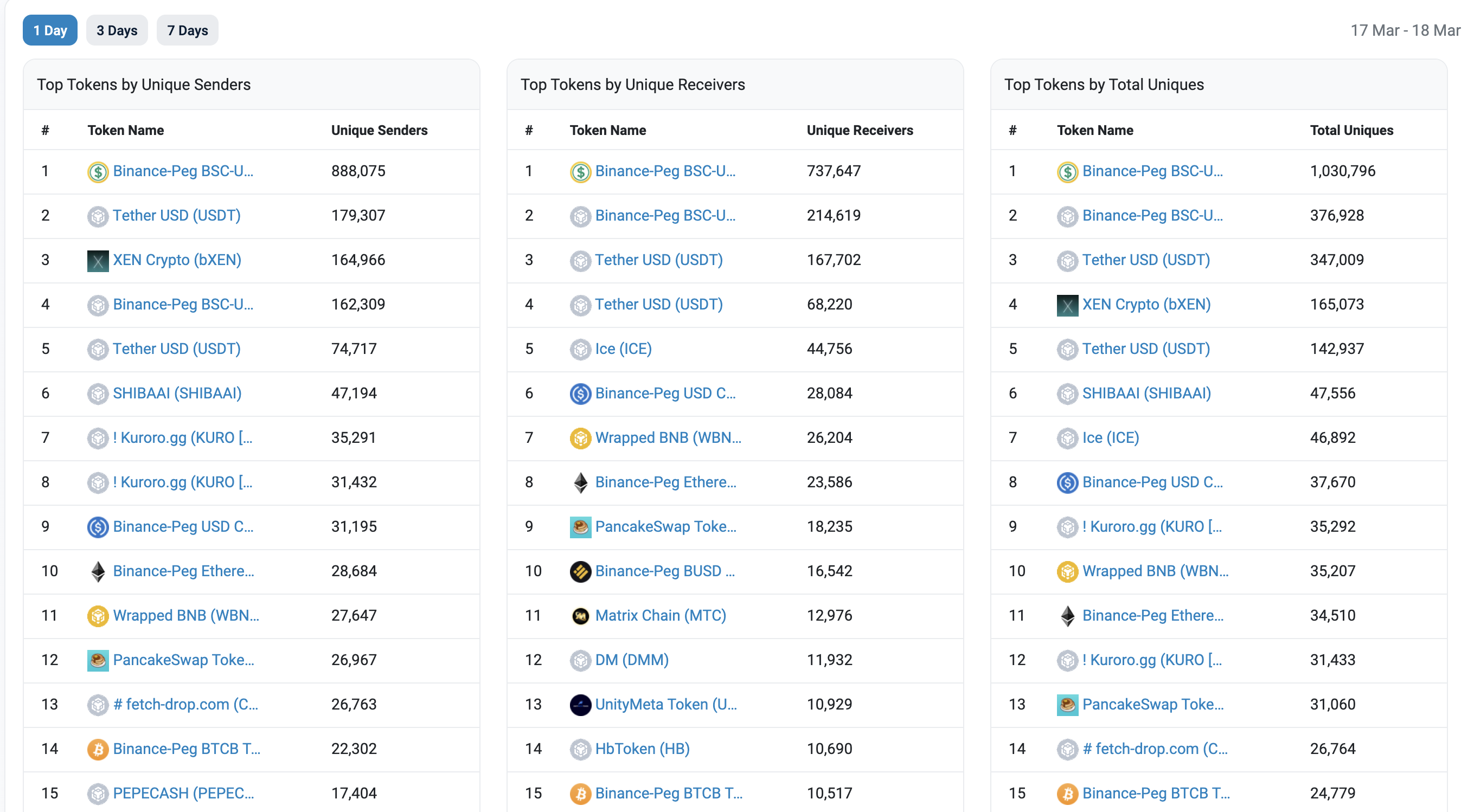Viewport: 1474px width, 812px height.
Task: Open PancakeSwap Token link in Total Uniques row 13
Action: [x=1153, y=705]
